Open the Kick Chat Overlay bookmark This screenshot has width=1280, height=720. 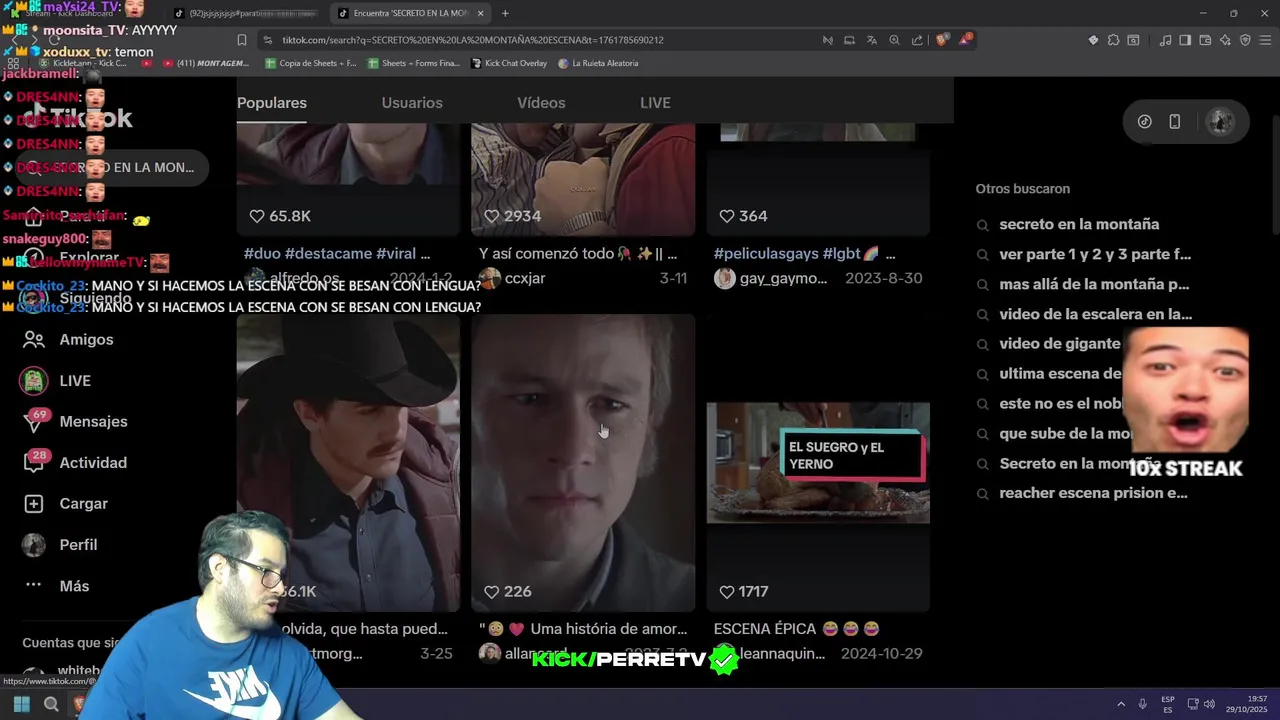508,63
